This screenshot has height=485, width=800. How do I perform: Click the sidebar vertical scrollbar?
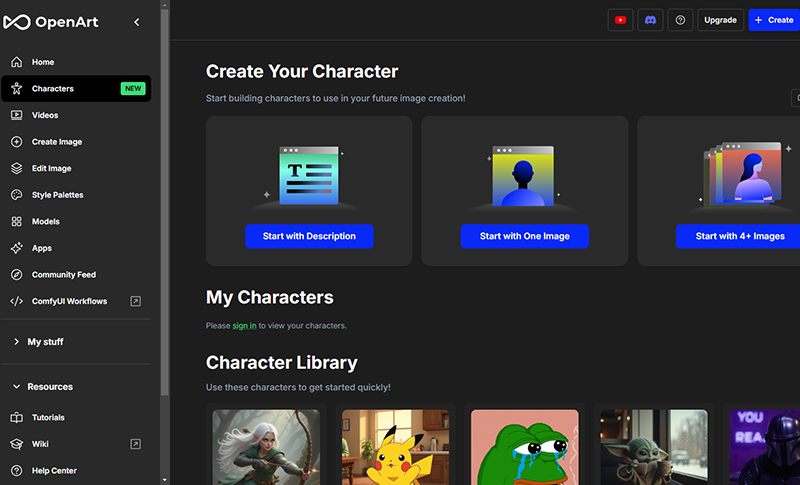pos(164,201)
